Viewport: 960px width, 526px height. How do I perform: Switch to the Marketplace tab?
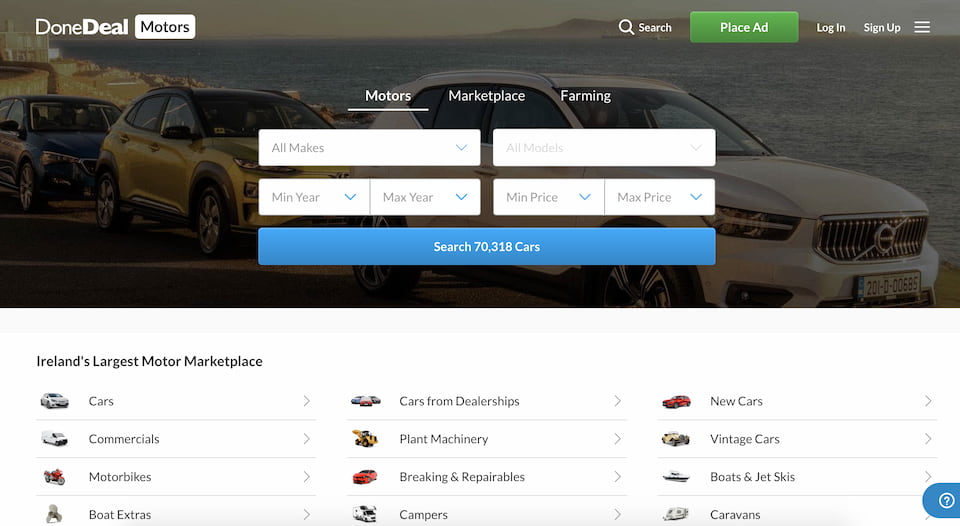pos(486,96)
